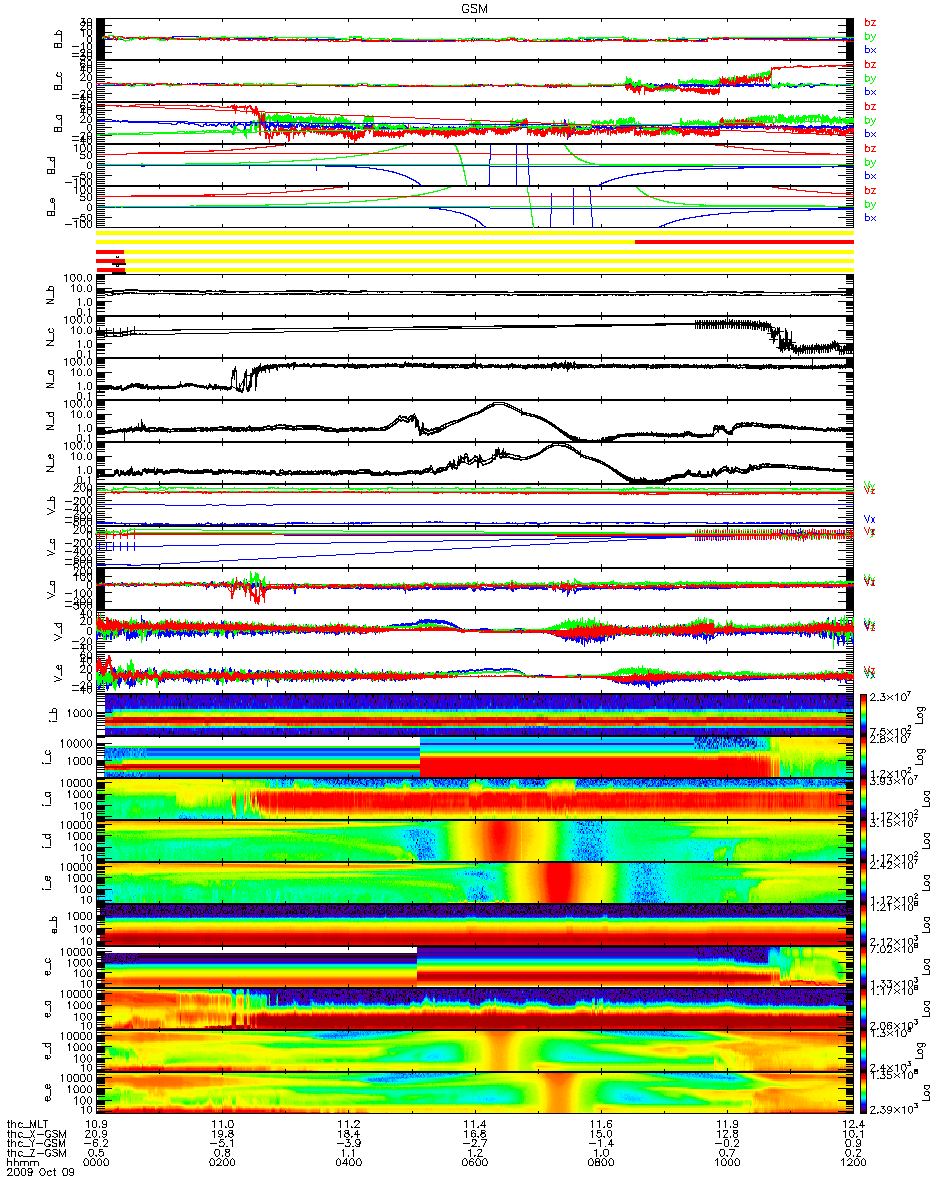Click the thc_Y-GSM row label
Screen dimensions: 930x1200
click(36, 1143)
